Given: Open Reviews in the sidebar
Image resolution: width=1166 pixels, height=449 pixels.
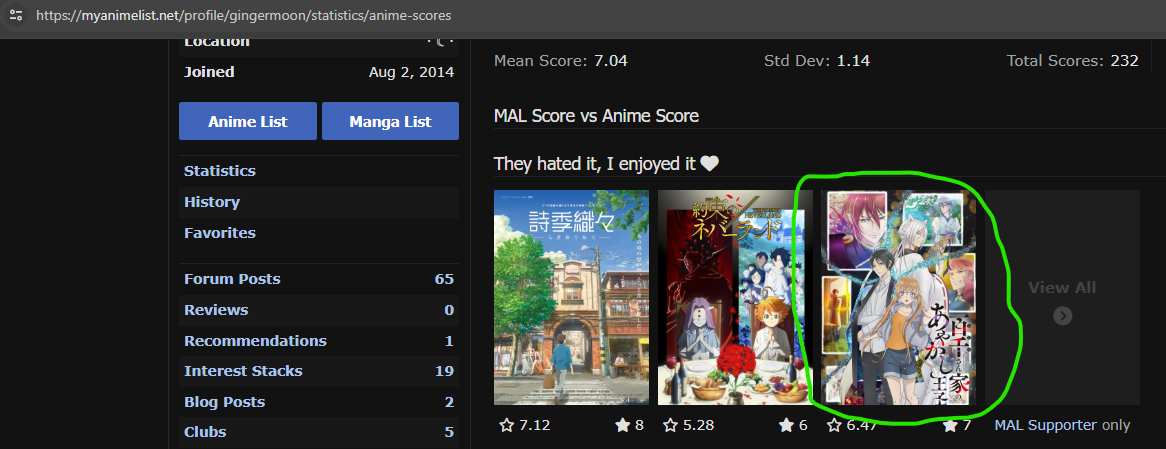Looking at the screenshot, I should tap(216, 310).
